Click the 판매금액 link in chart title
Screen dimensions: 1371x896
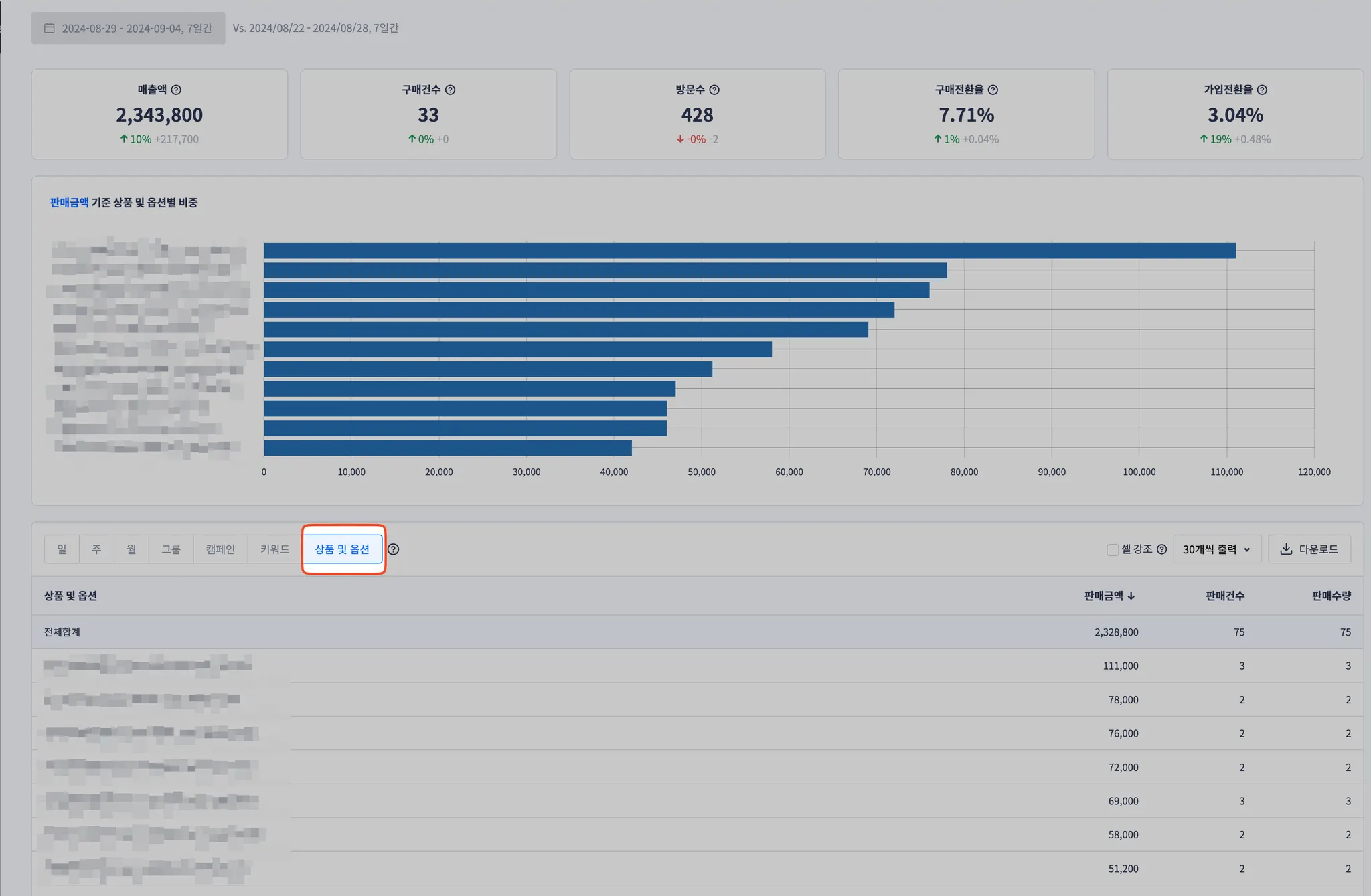pyautogui.click(x=69, y=203)
